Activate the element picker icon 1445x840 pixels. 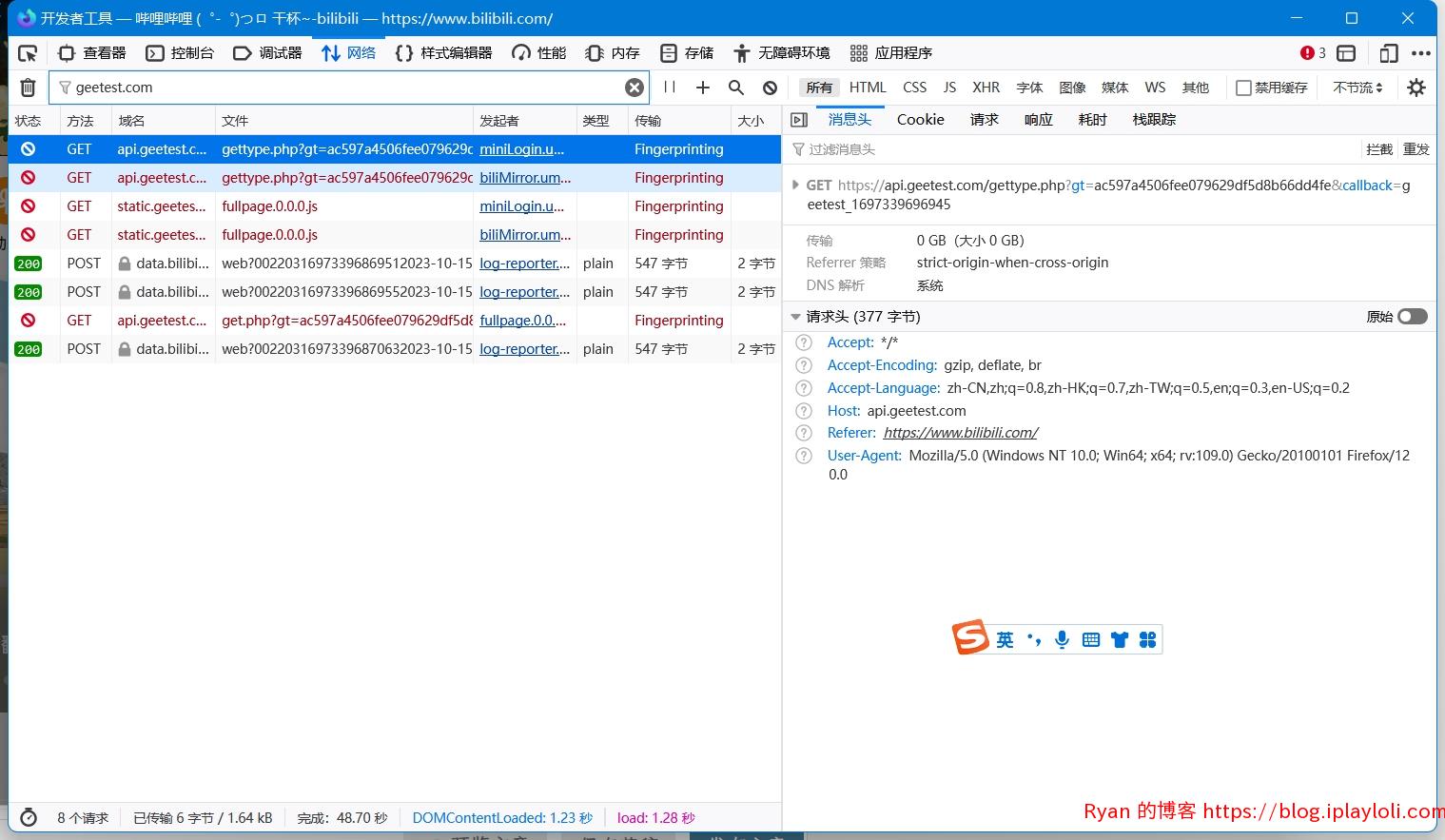tap(28, 53)
